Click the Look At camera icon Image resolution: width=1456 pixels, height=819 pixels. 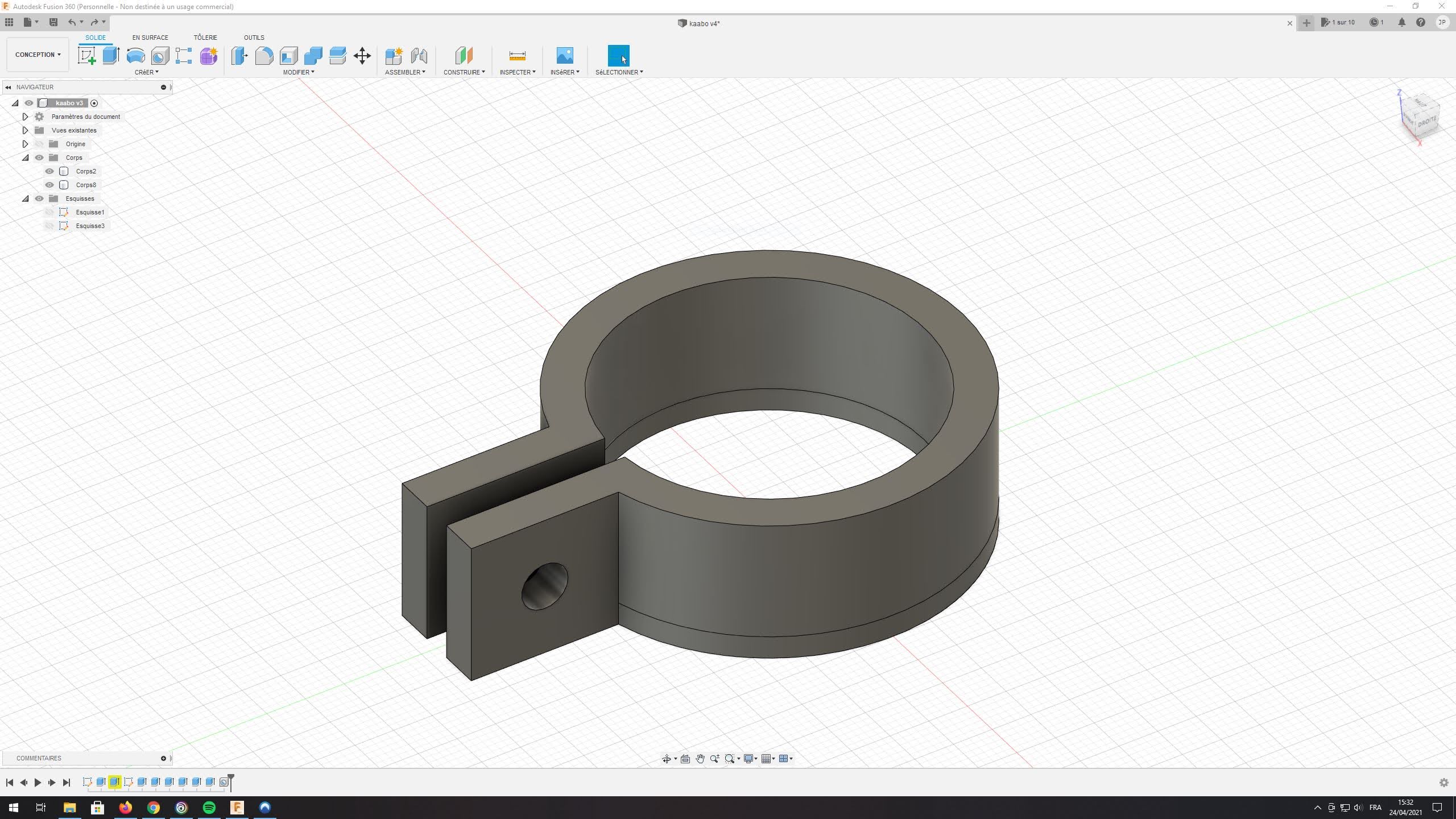coord(685,759)
